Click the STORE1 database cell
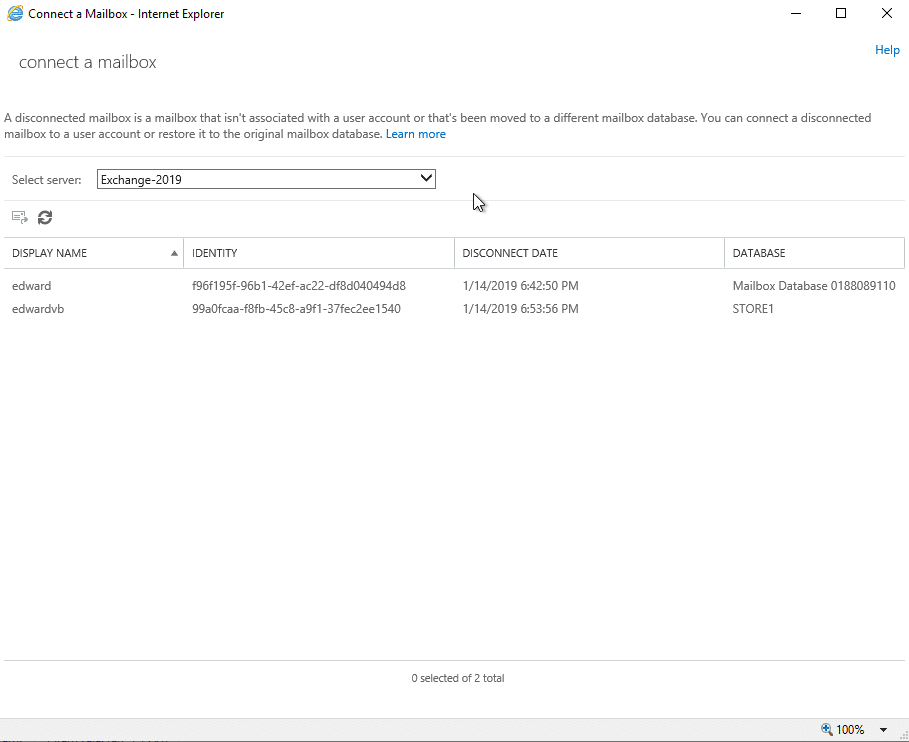The width and height of the screenshot is (909, 742). click(x=753, y=309)
